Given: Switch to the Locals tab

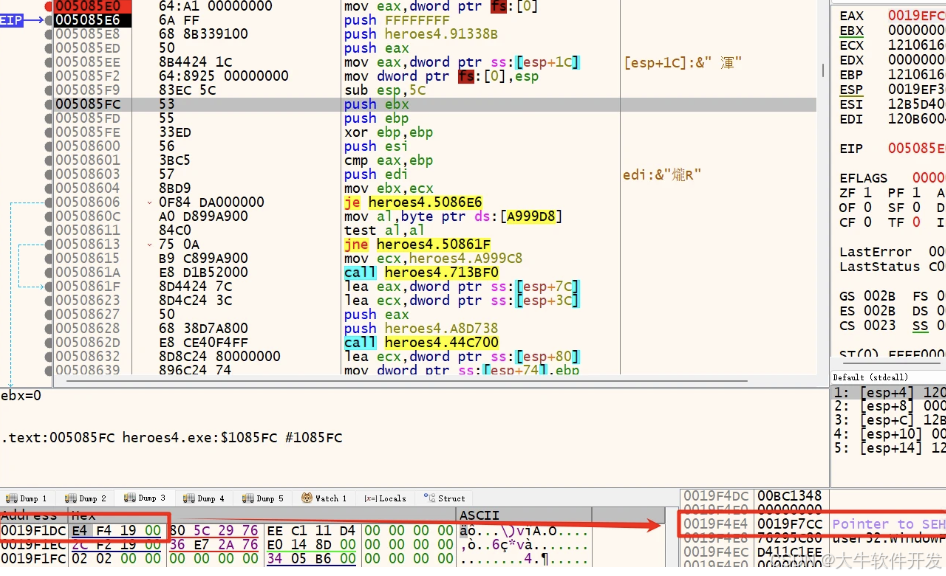Looking at the screenshot, I should point(386,498).
